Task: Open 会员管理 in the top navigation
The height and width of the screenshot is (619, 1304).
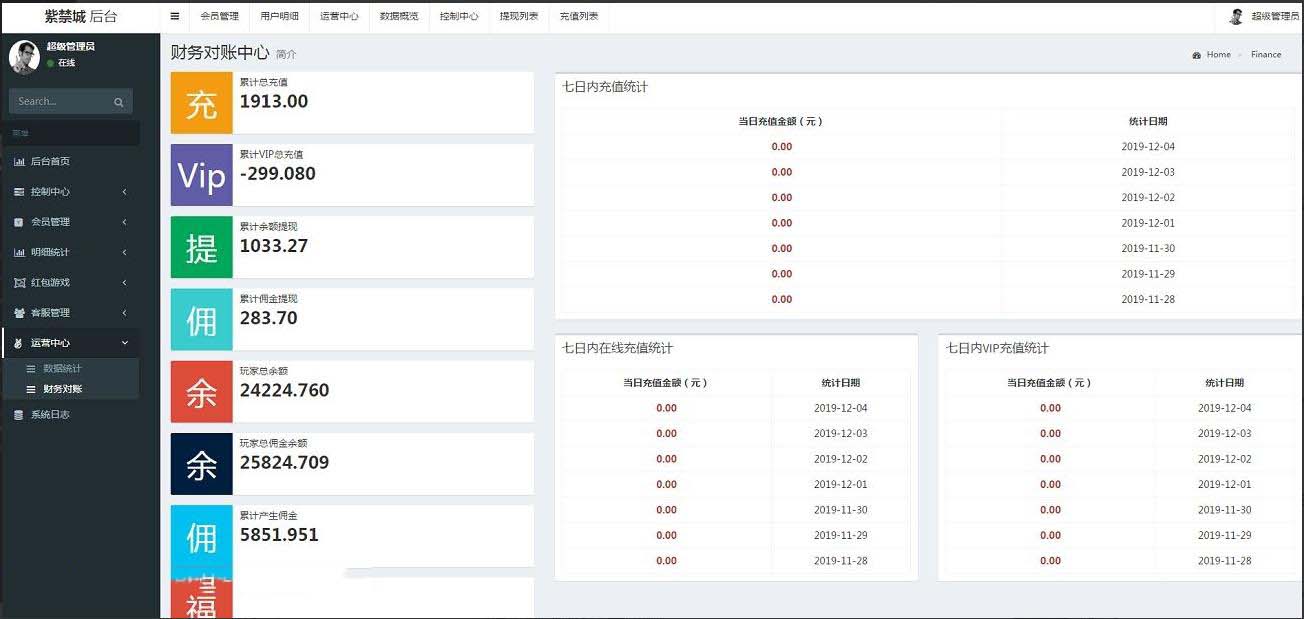Action: [219, 16]
